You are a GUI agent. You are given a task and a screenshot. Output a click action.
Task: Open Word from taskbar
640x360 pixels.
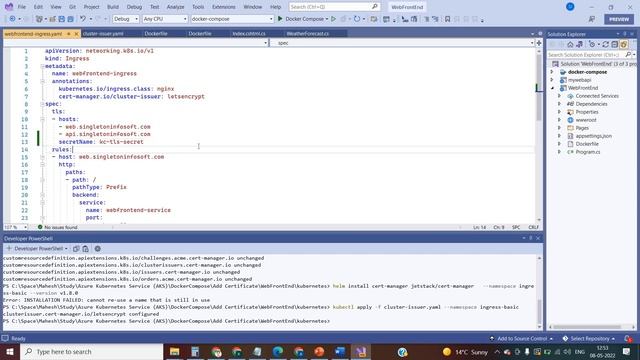(x=340, y=351)
